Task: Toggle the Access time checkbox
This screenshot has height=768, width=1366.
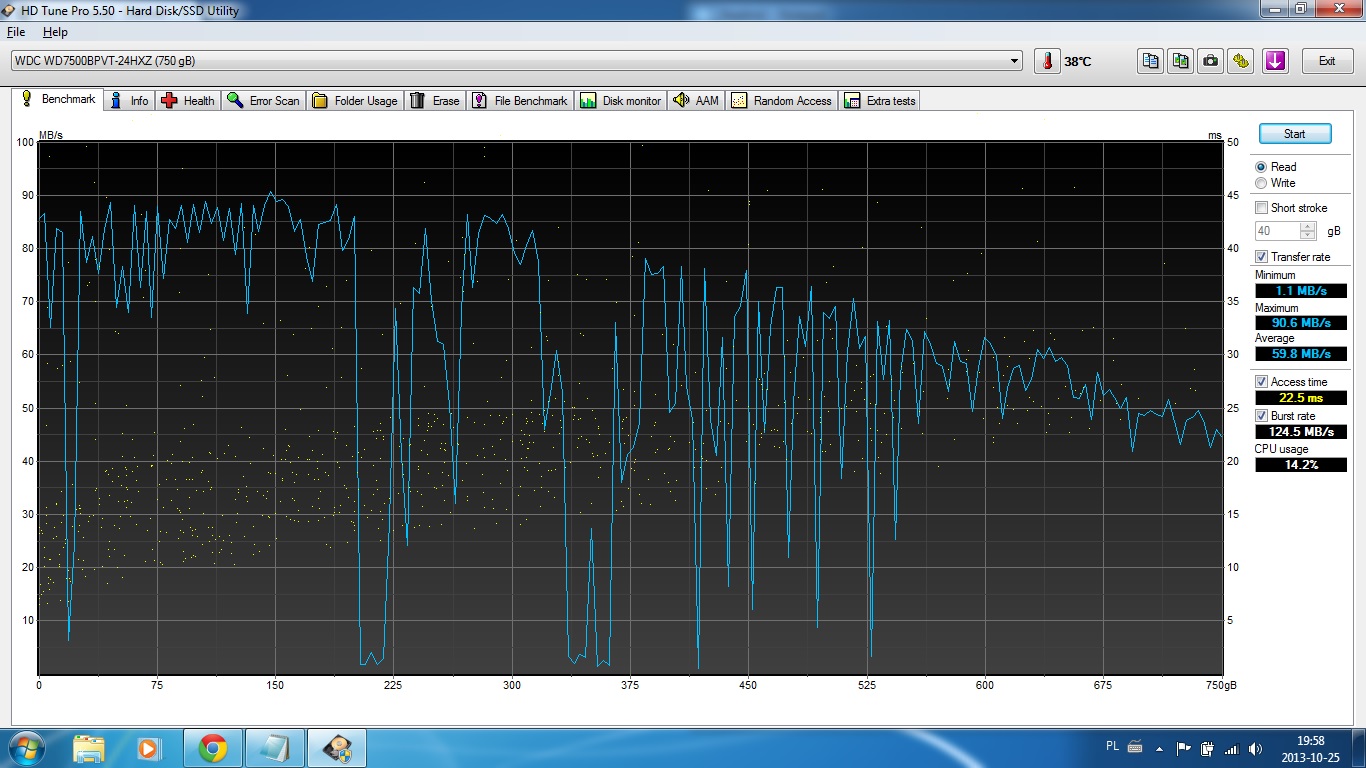Action: (x=1262, y=382)
